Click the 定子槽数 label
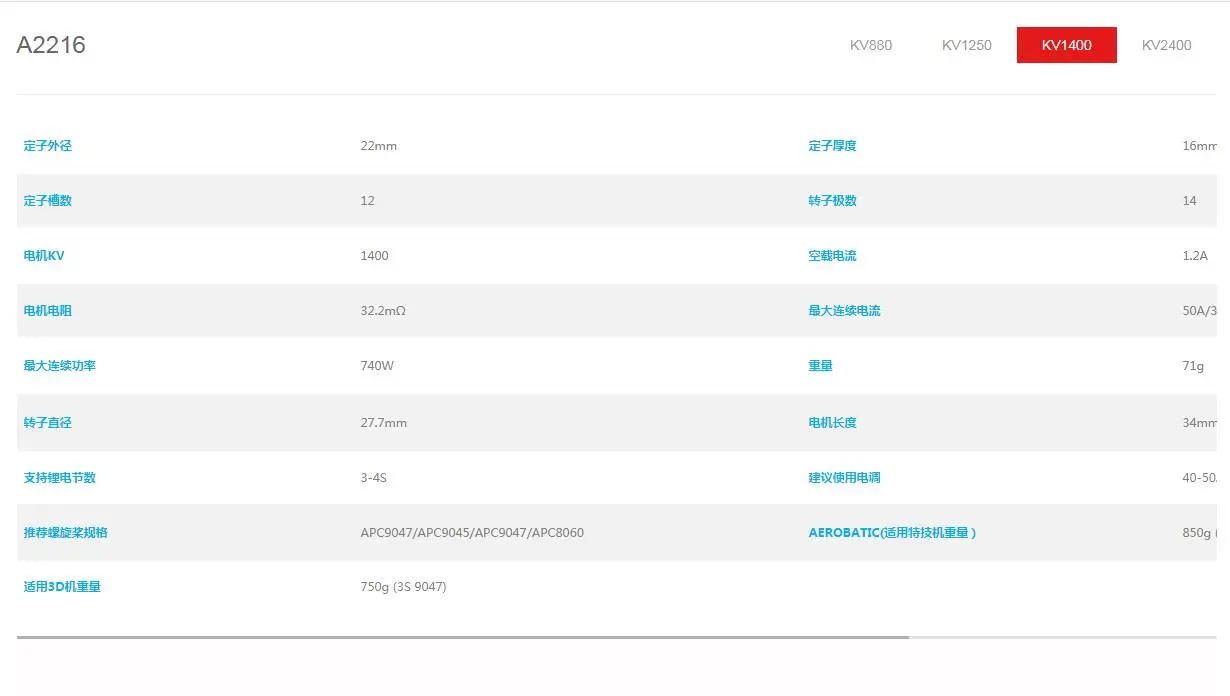Viewport: 1230px width, 696px height. 48,201
